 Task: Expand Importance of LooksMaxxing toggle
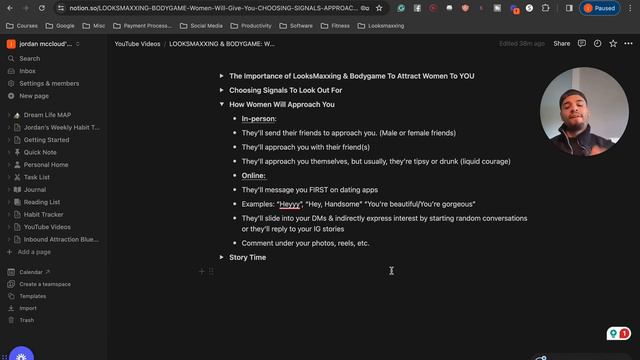tap(221, 76)
